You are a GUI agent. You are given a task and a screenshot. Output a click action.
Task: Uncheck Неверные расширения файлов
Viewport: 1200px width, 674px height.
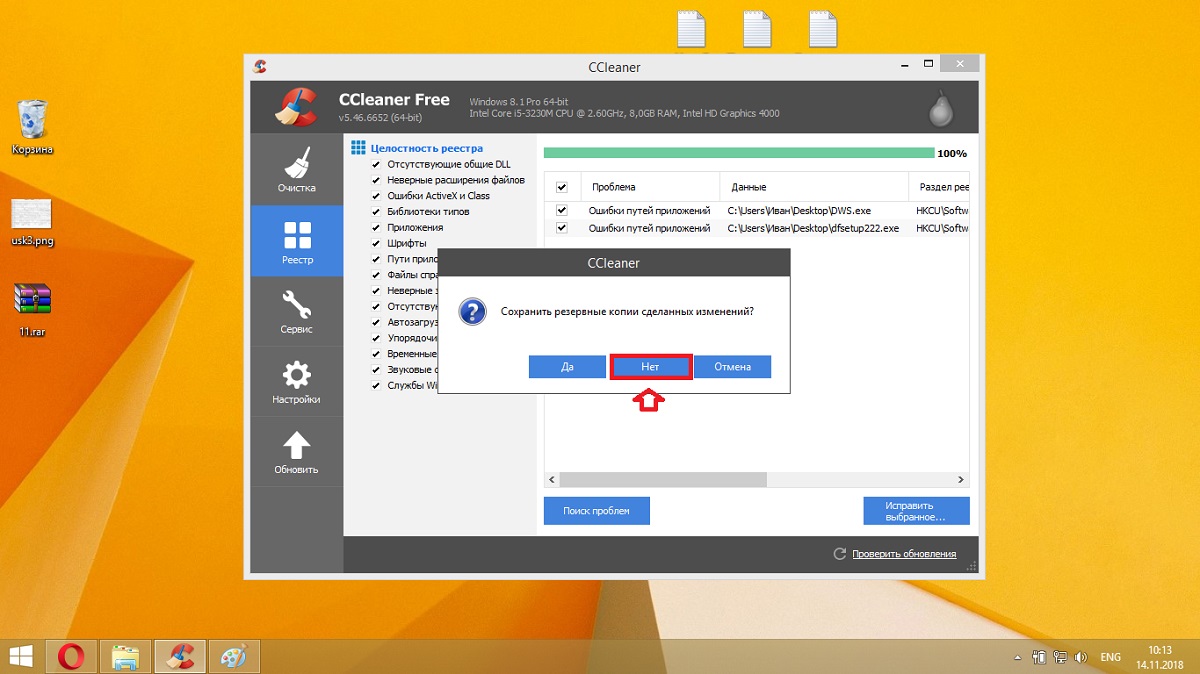tap(376, 180)
